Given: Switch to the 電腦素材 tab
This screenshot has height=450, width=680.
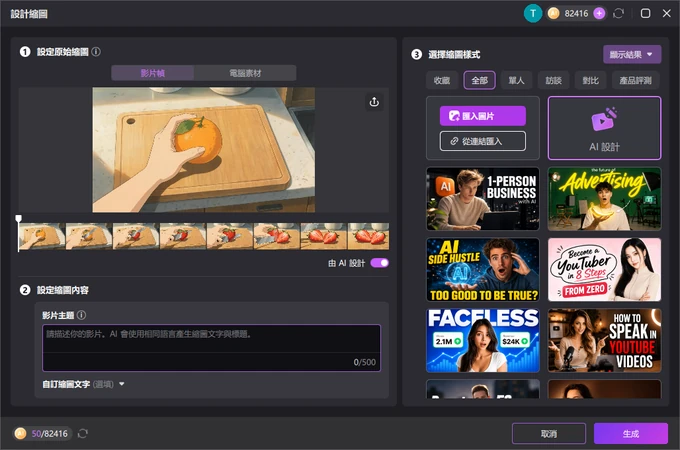Looking at the screenshot, I should pyautogui.click(x=245, y=73).
